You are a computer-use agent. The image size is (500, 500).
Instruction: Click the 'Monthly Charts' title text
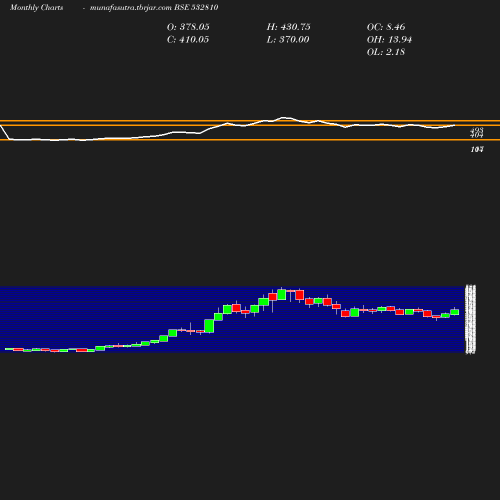(x=37, y=8)
